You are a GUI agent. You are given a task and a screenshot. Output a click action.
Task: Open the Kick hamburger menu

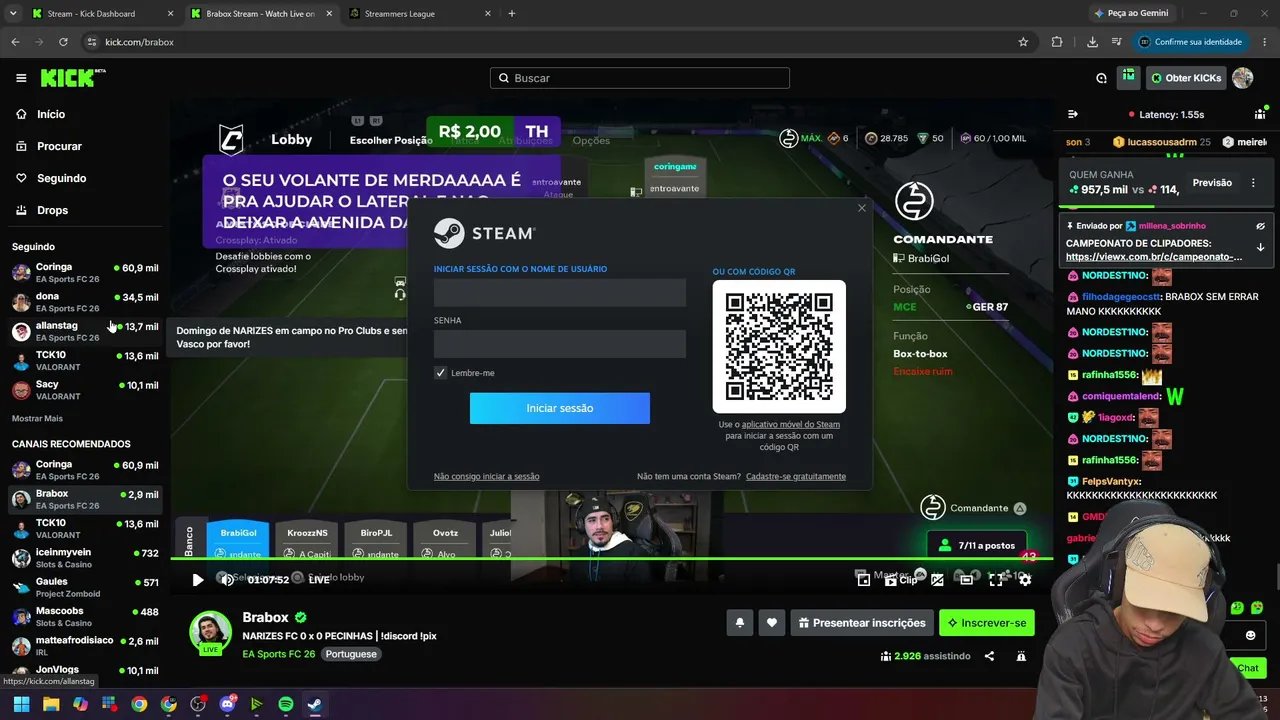pos(21,78)
